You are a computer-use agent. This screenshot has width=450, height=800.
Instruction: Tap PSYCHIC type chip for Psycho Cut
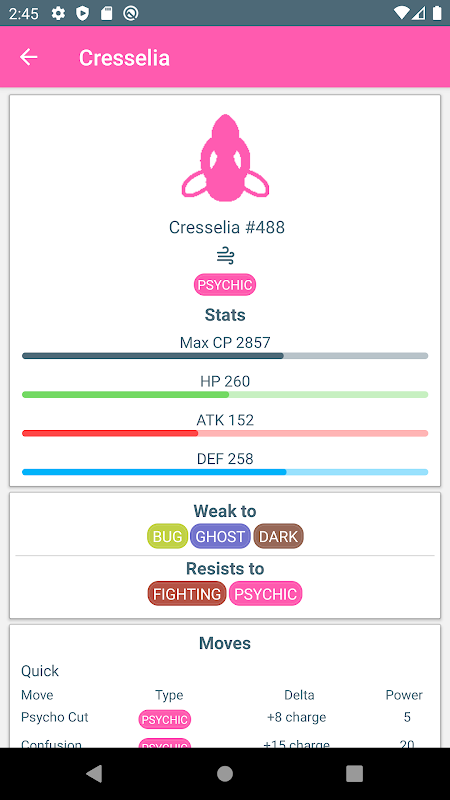click(x=165, y=719)
